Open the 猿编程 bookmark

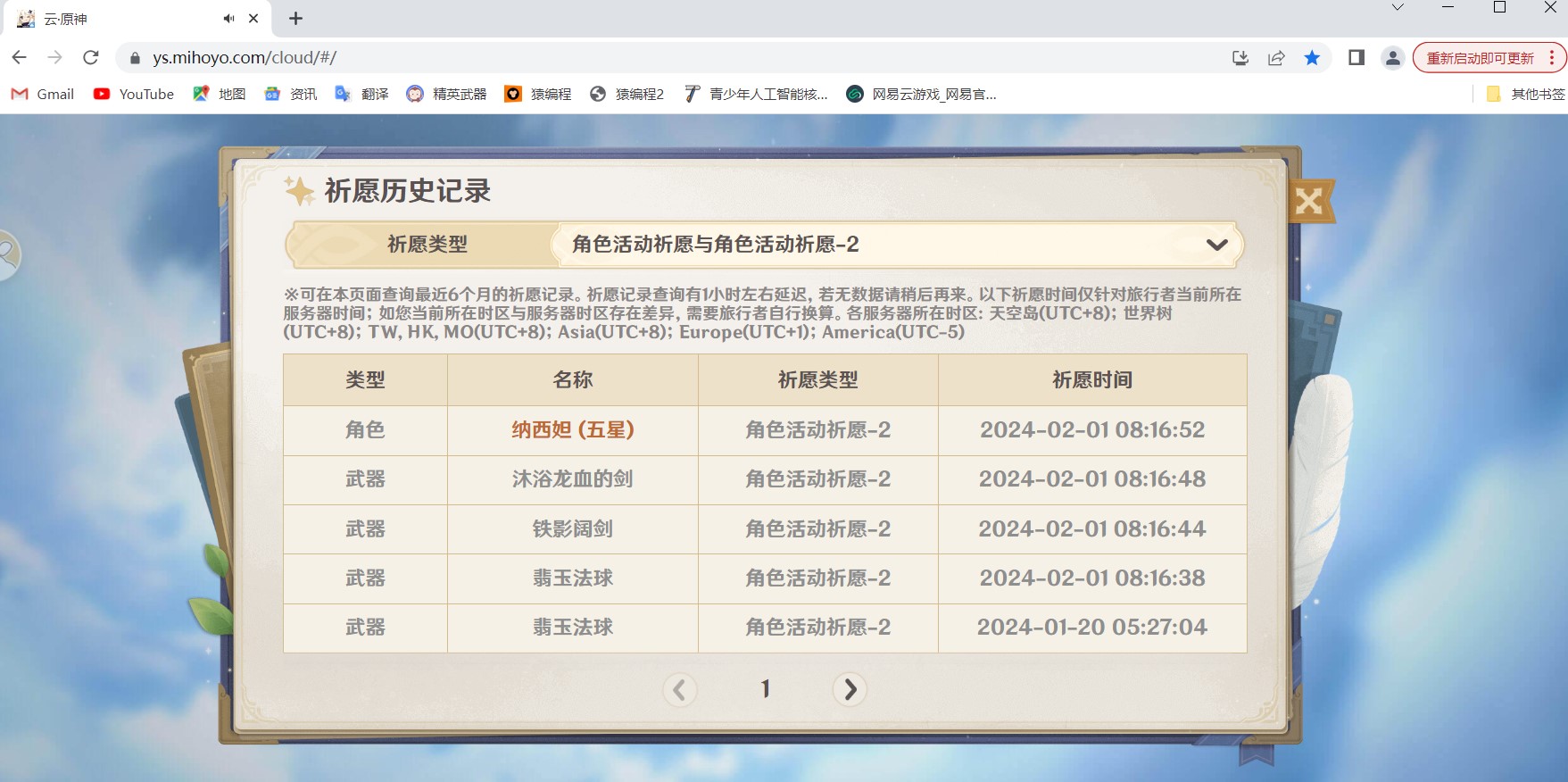click(x=538, y=94)
